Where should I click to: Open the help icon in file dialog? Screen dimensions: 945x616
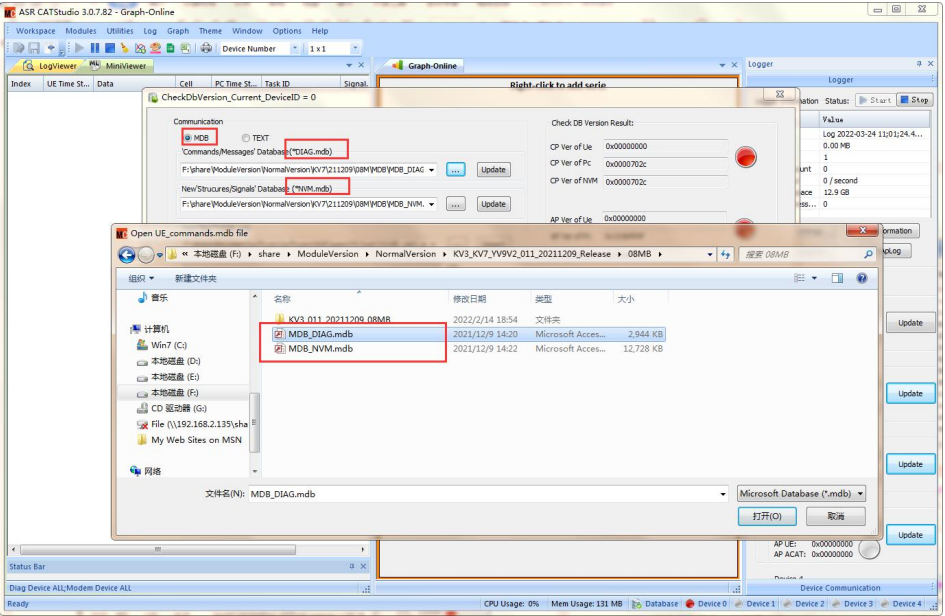tap(860, 278)
